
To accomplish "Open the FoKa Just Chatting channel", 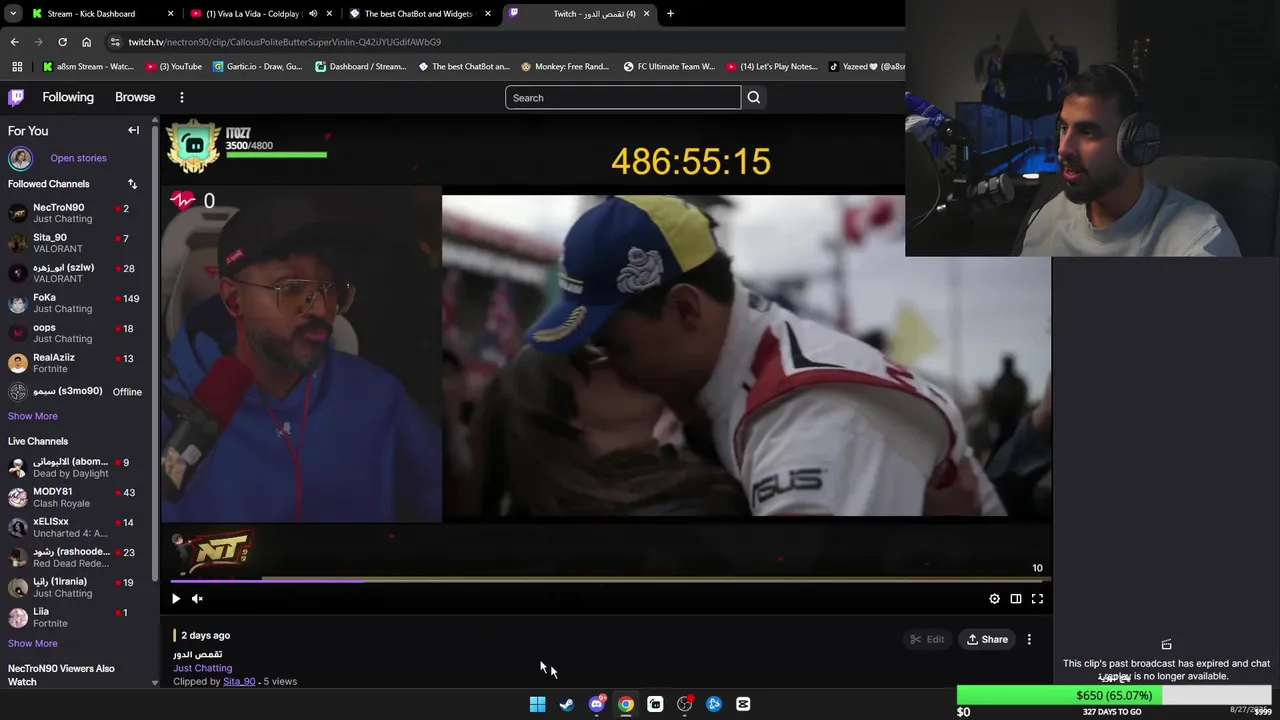I will click(75, 303).
